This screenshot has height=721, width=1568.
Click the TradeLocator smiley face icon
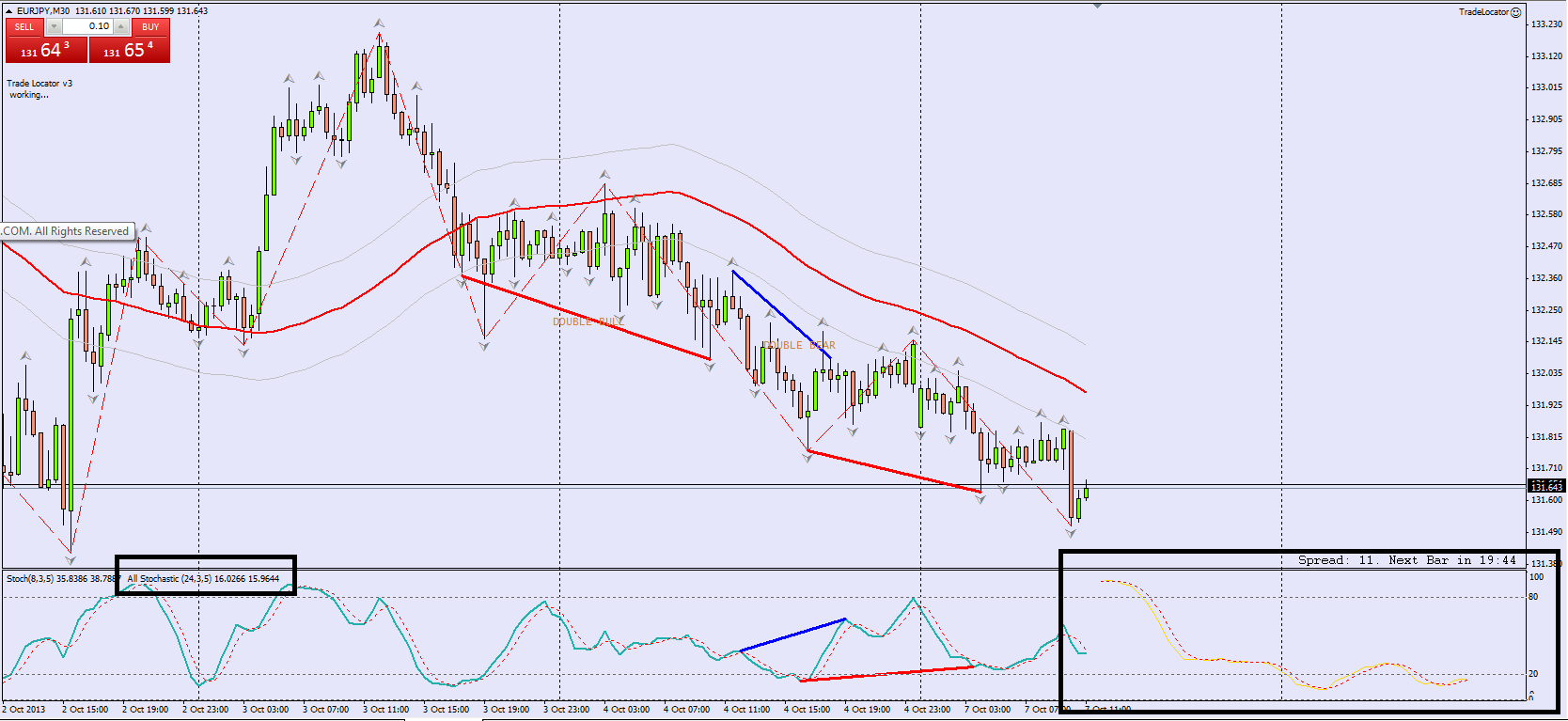pyautogui.click(x=1515, y=12)
